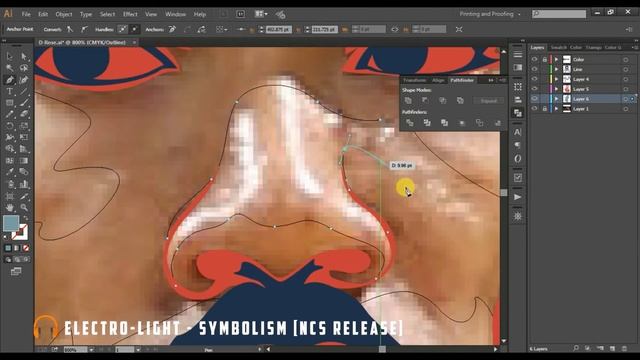The width and height of the screenshot is (640, 360).
Task: Unlock Layer 1 lock icon
Action: 544,109
